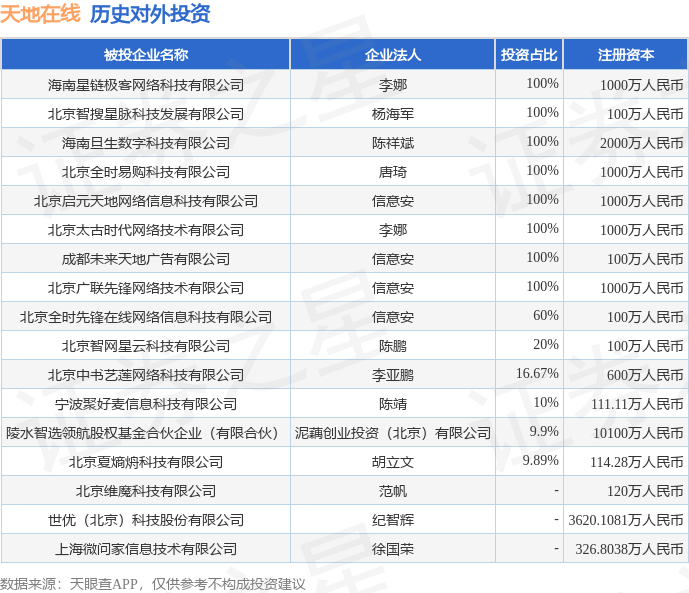Click the 数据来源 天眼查APP footer note
Image resolution: width=689 pixels, height=593 pixels.
point(152,584)
